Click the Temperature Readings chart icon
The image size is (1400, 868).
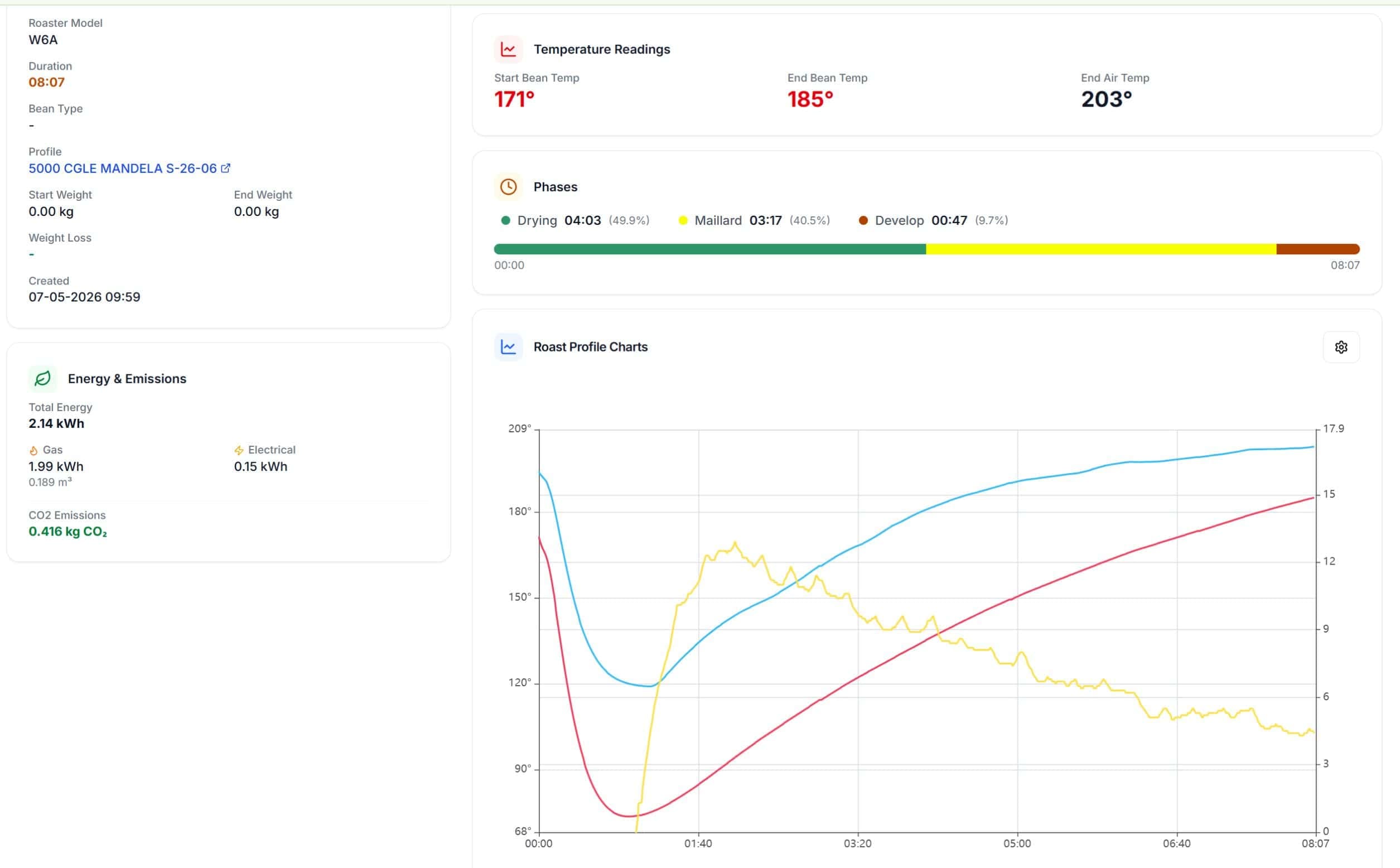(x=508, y=50)
